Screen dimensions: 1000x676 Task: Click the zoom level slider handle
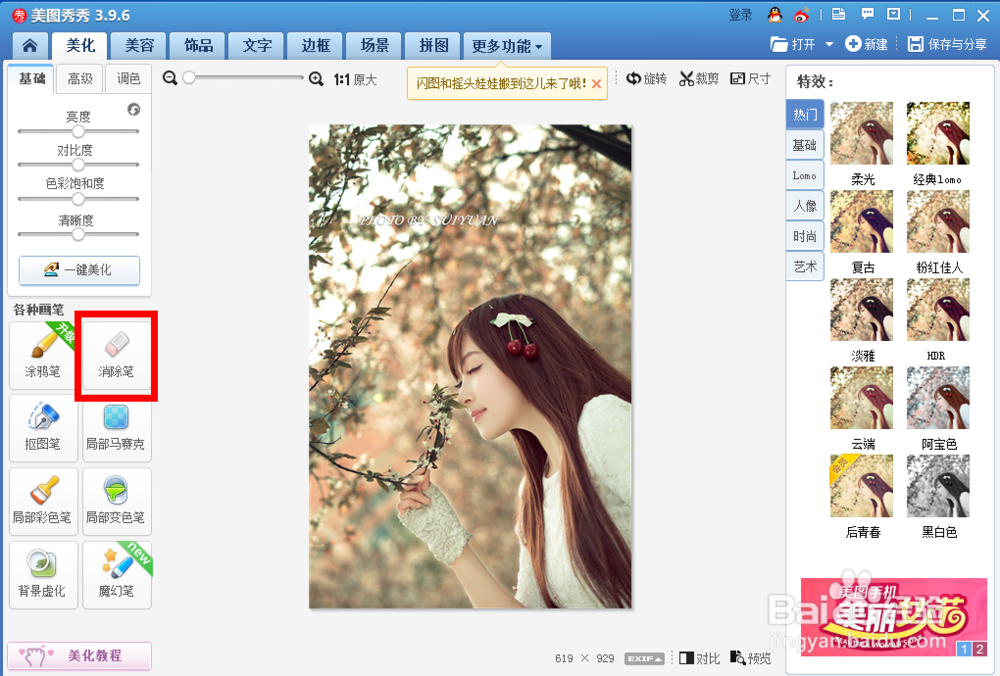[189, 78]
